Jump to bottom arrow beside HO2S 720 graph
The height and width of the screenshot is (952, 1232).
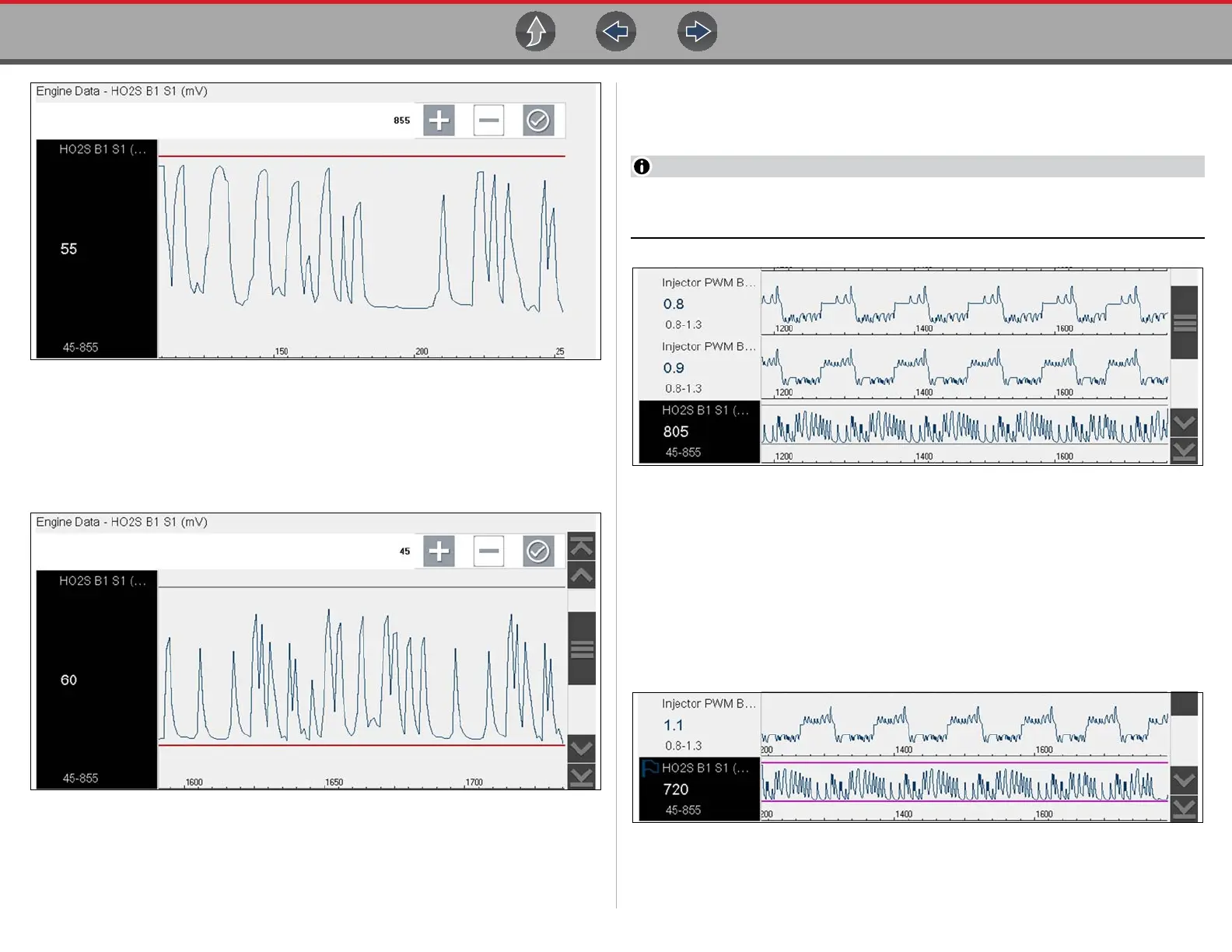[1185, 808]
